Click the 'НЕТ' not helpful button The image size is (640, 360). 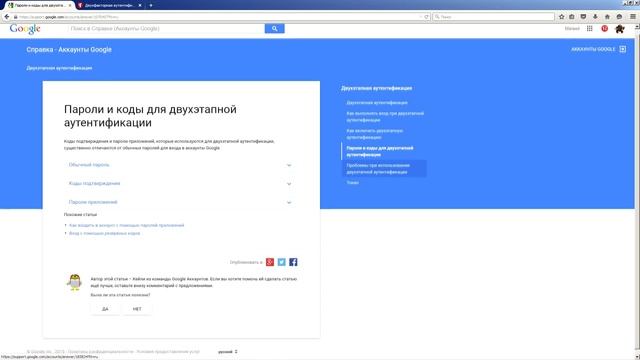[x=137, y=309]
